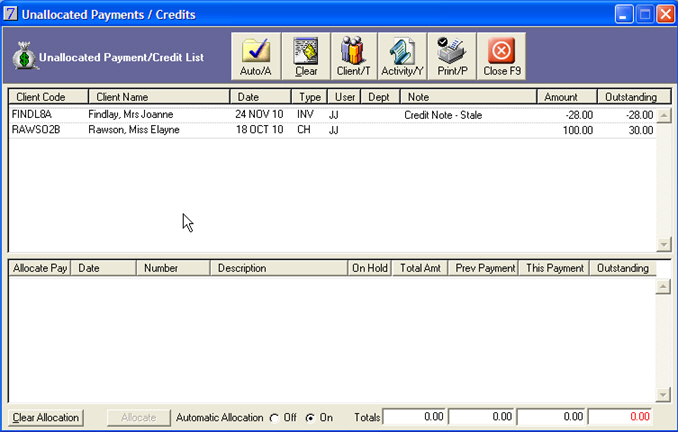This screenshot has width=678, height=432.
Task: Click the upper list scroll-down arrow
Action: [664, 244]
